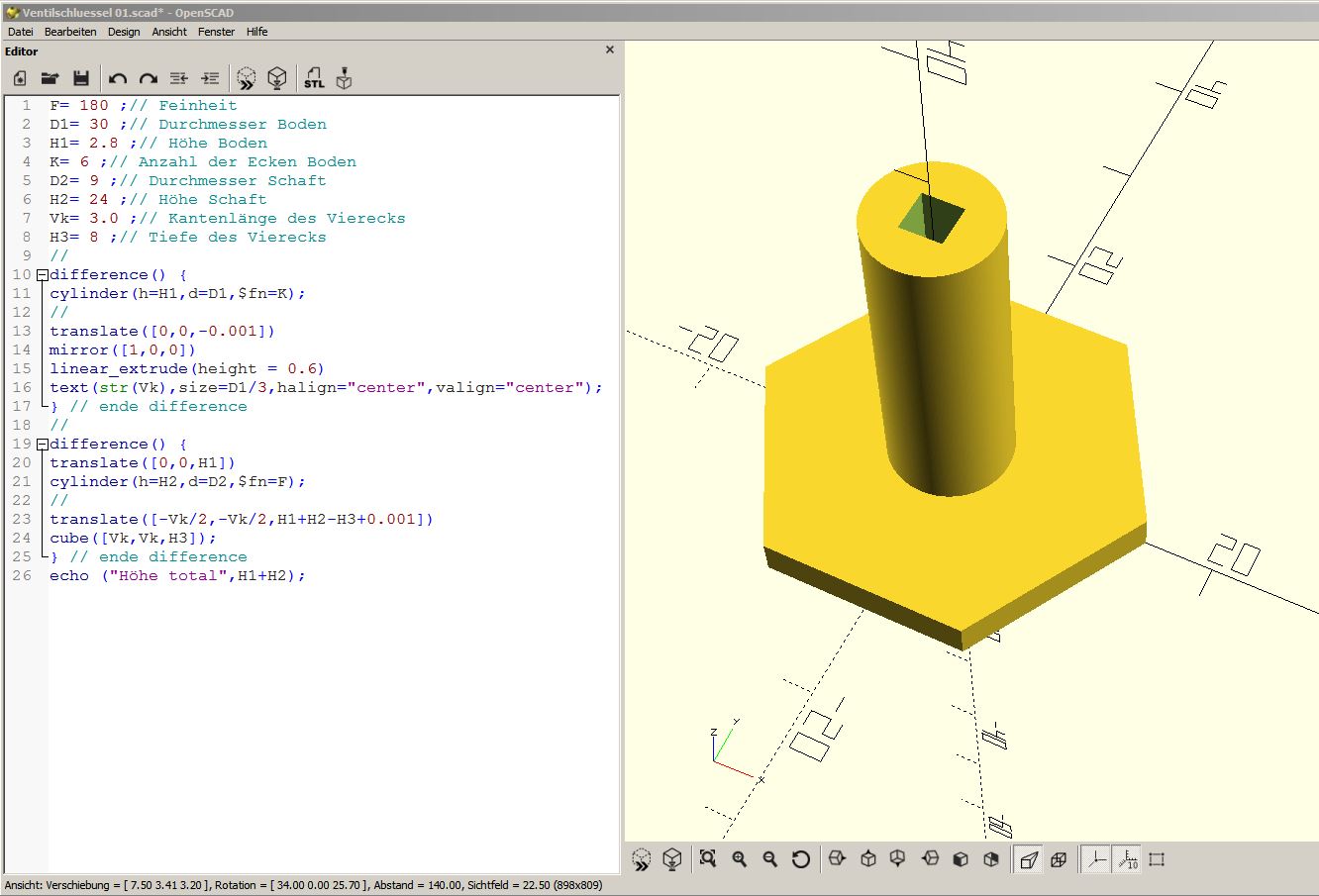Screen dimensions: 1319x896
Task: Click the square socket on the shaft top
Action: tap(933, 218)
